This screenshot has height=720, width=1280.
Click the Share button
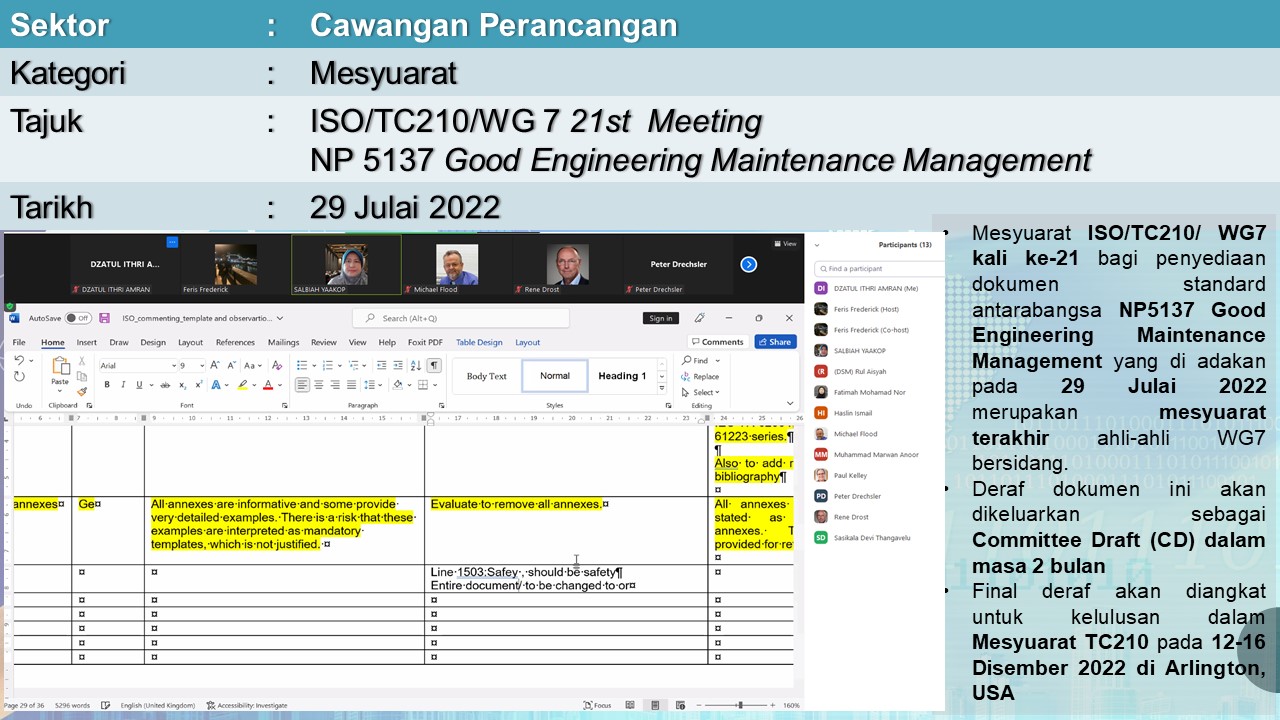click(775, 342)
